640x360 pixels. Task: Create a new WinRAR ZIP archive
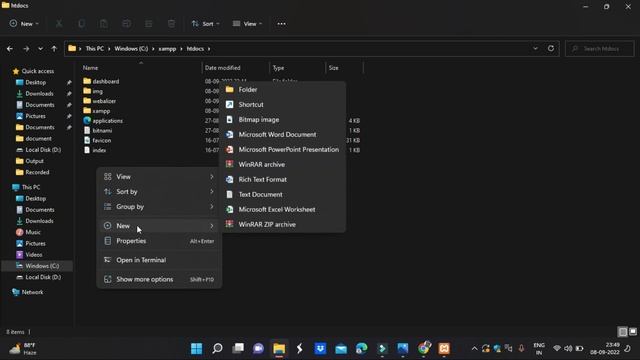pos(283,224)
